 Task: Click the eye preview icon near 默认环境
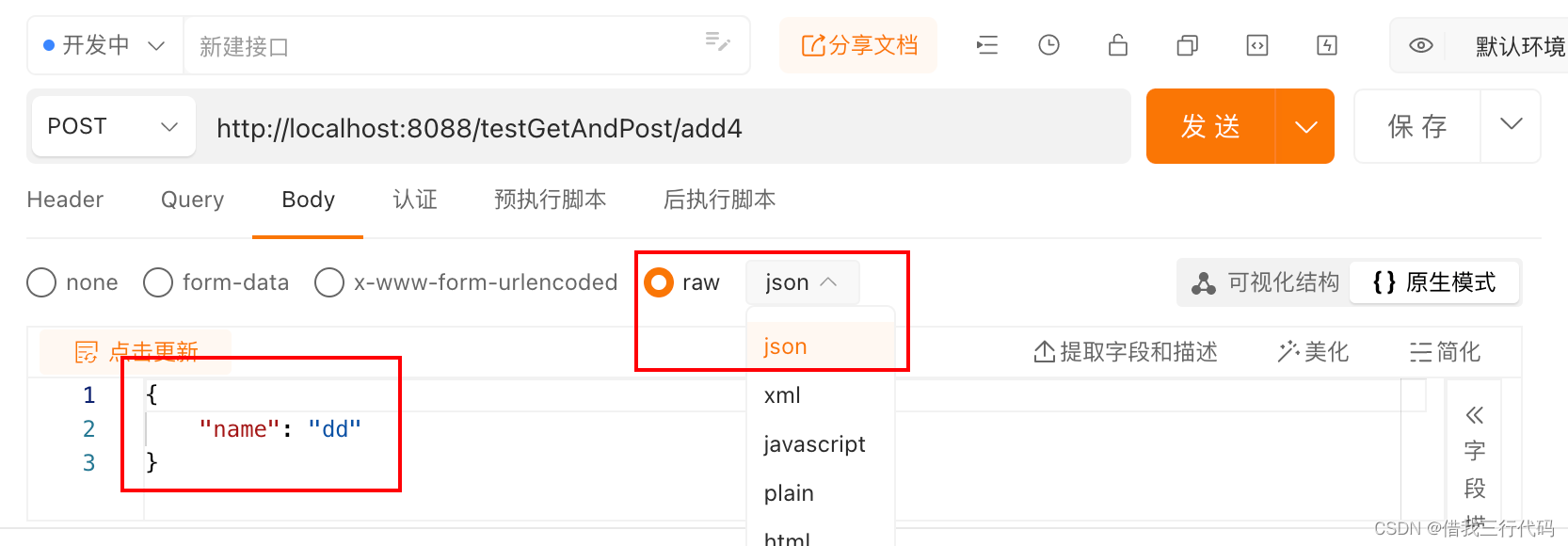[x=1420, y=44]
